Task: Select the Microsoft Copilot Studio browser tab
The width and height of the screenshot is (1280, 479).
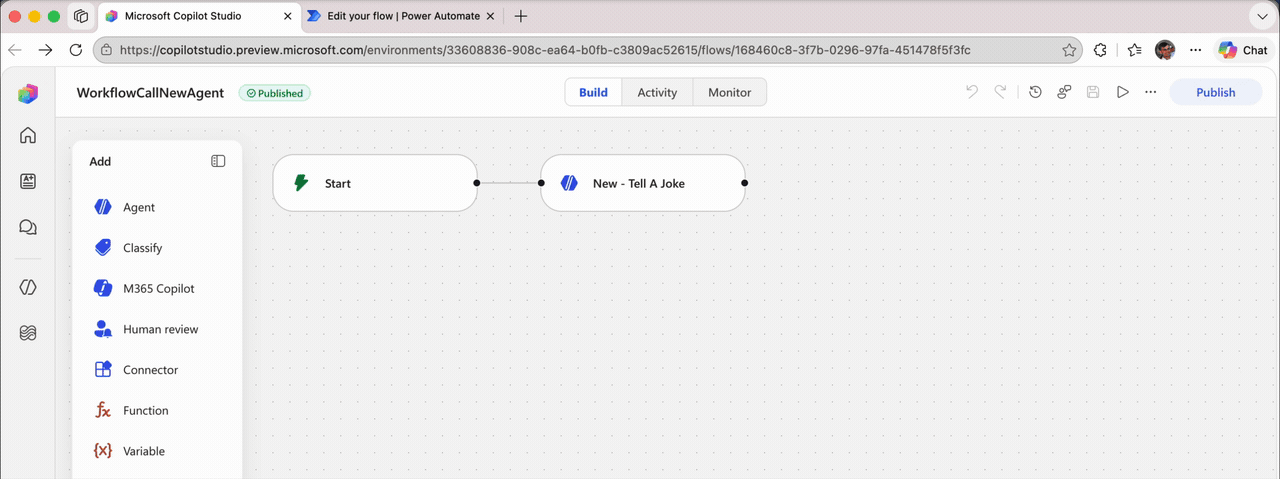Action: (198, 16)
